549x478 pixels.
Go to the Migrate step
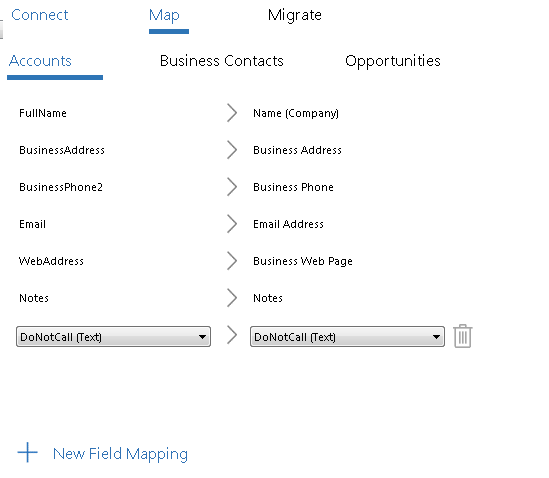[294, 16]
